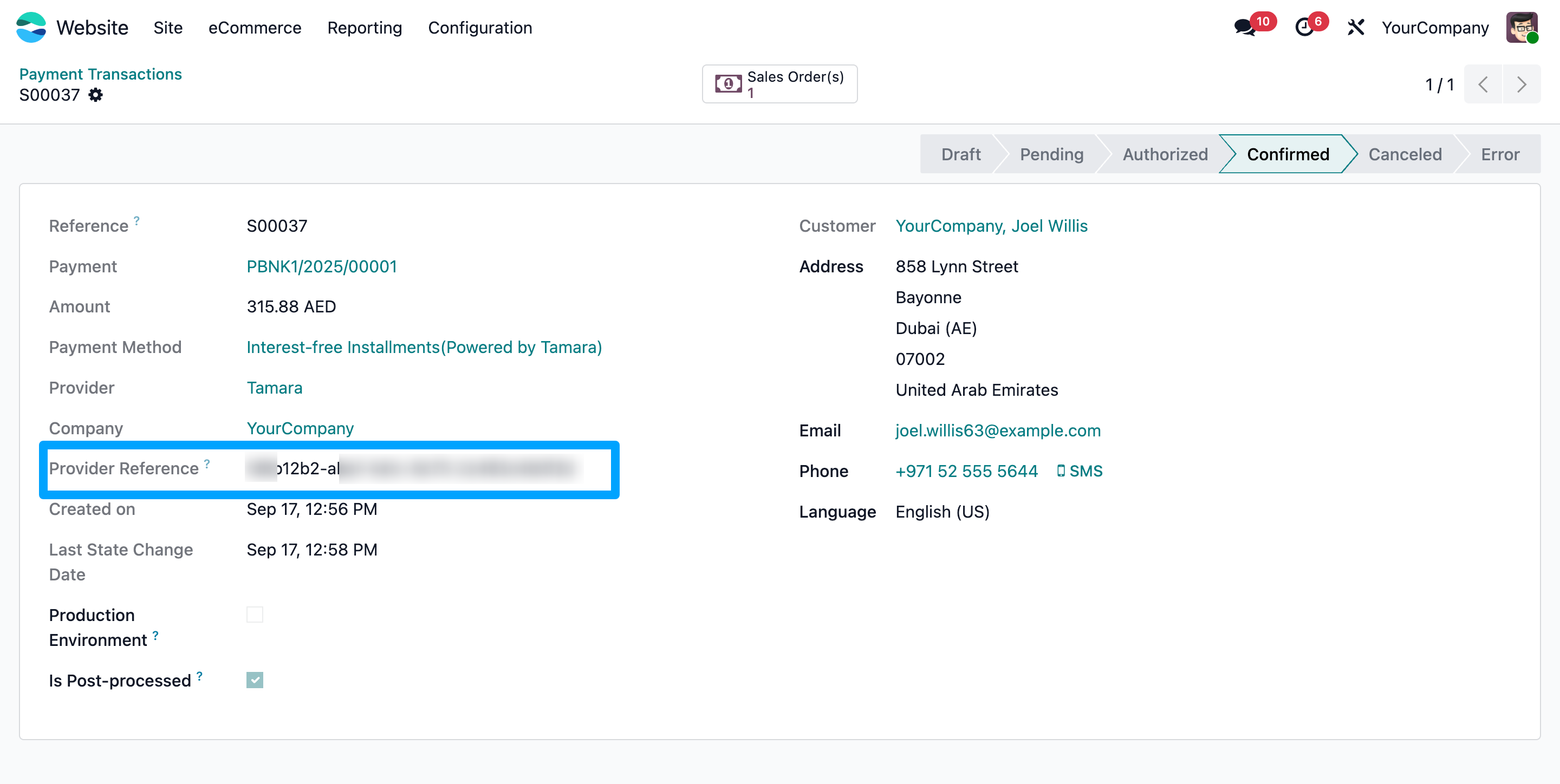Click phone number +971 52 555 5644
This screenshot has width=1560, height=784.
click(x=966, y=471)
